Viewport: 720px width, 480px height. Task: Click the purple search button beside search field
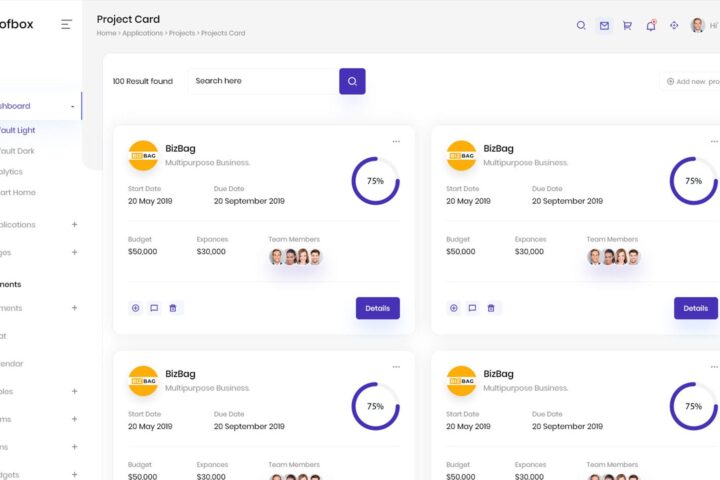click(x=352, y=81)
